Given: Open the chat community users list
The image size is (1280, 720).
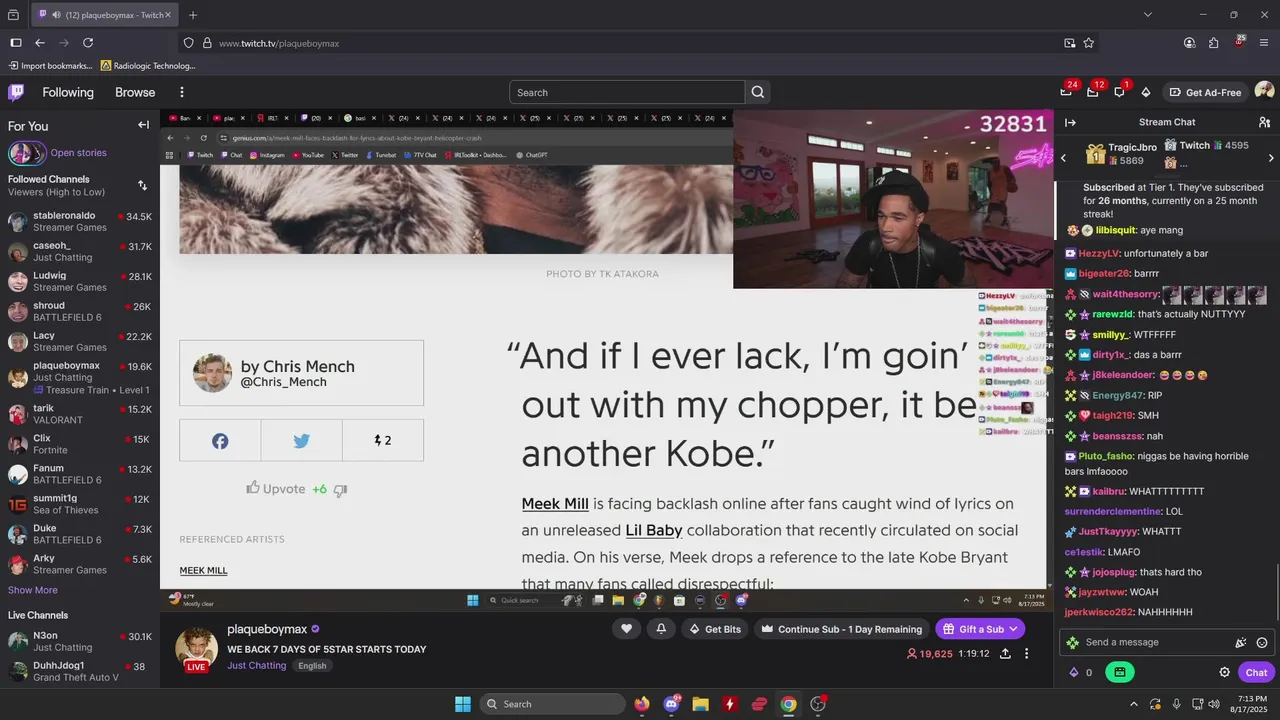Looking at the screenshot, I should (1264, 122).
